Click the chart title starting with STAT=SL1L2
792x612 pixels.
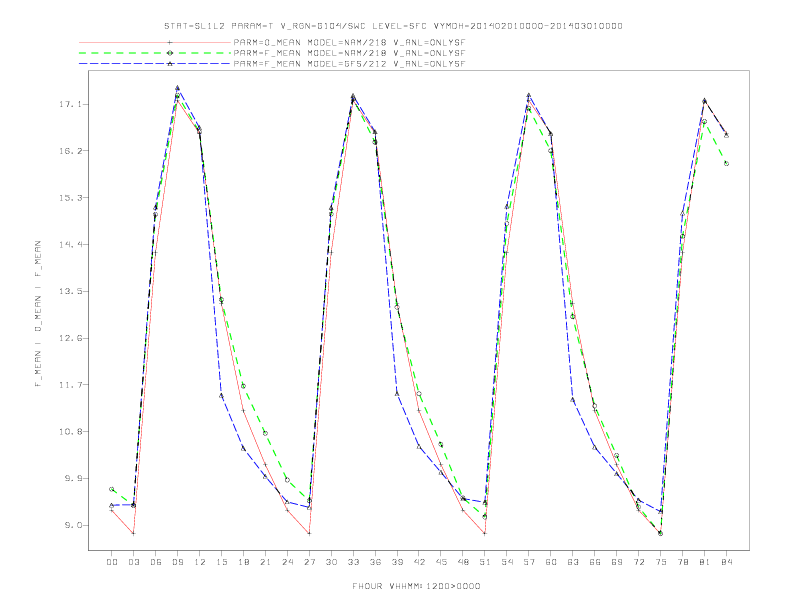coord(393,26)
